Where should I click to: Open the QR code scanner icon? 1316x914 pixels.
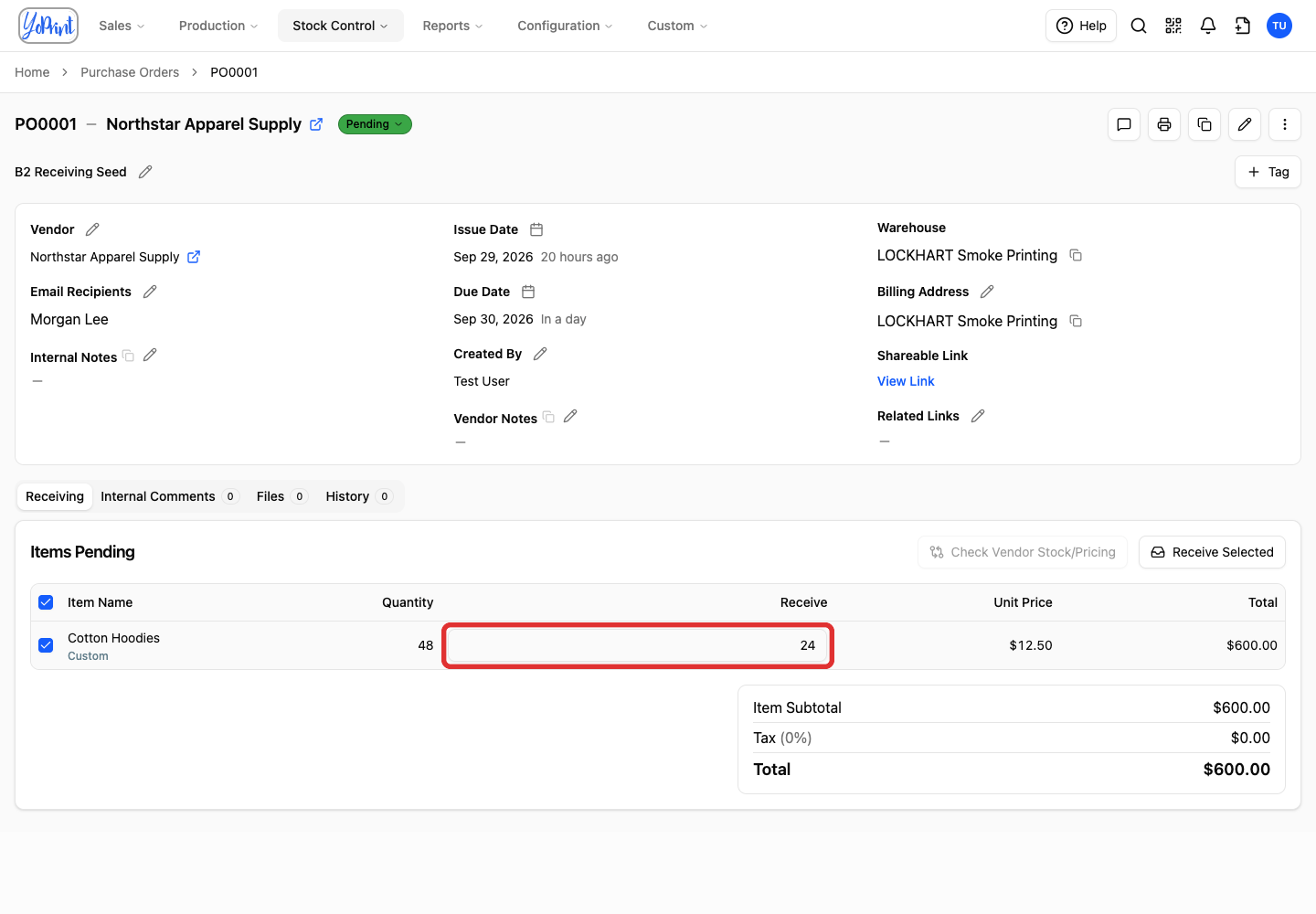tap(1173, 26)
